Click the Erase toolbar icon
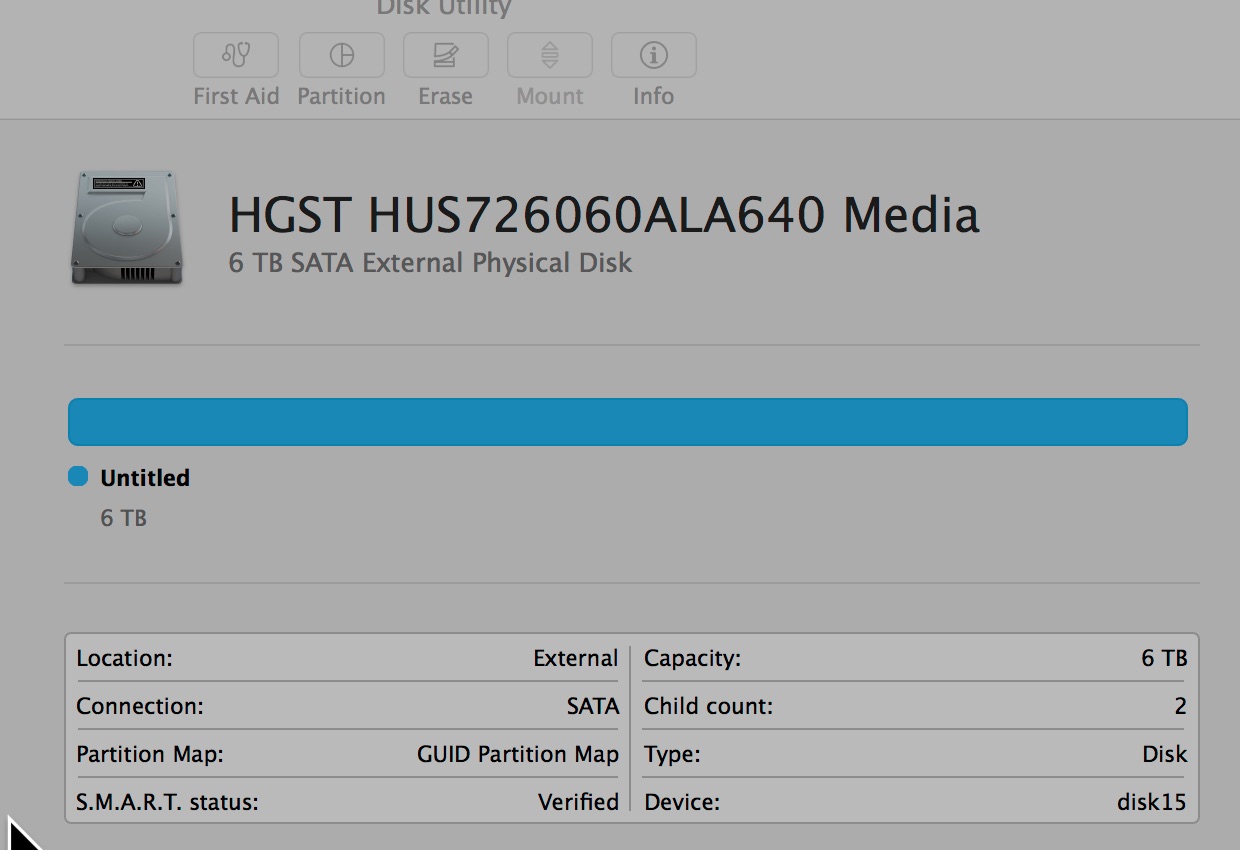Image resolution: width=1240 pixels, height=850 pixels. (x=446, y=55)
